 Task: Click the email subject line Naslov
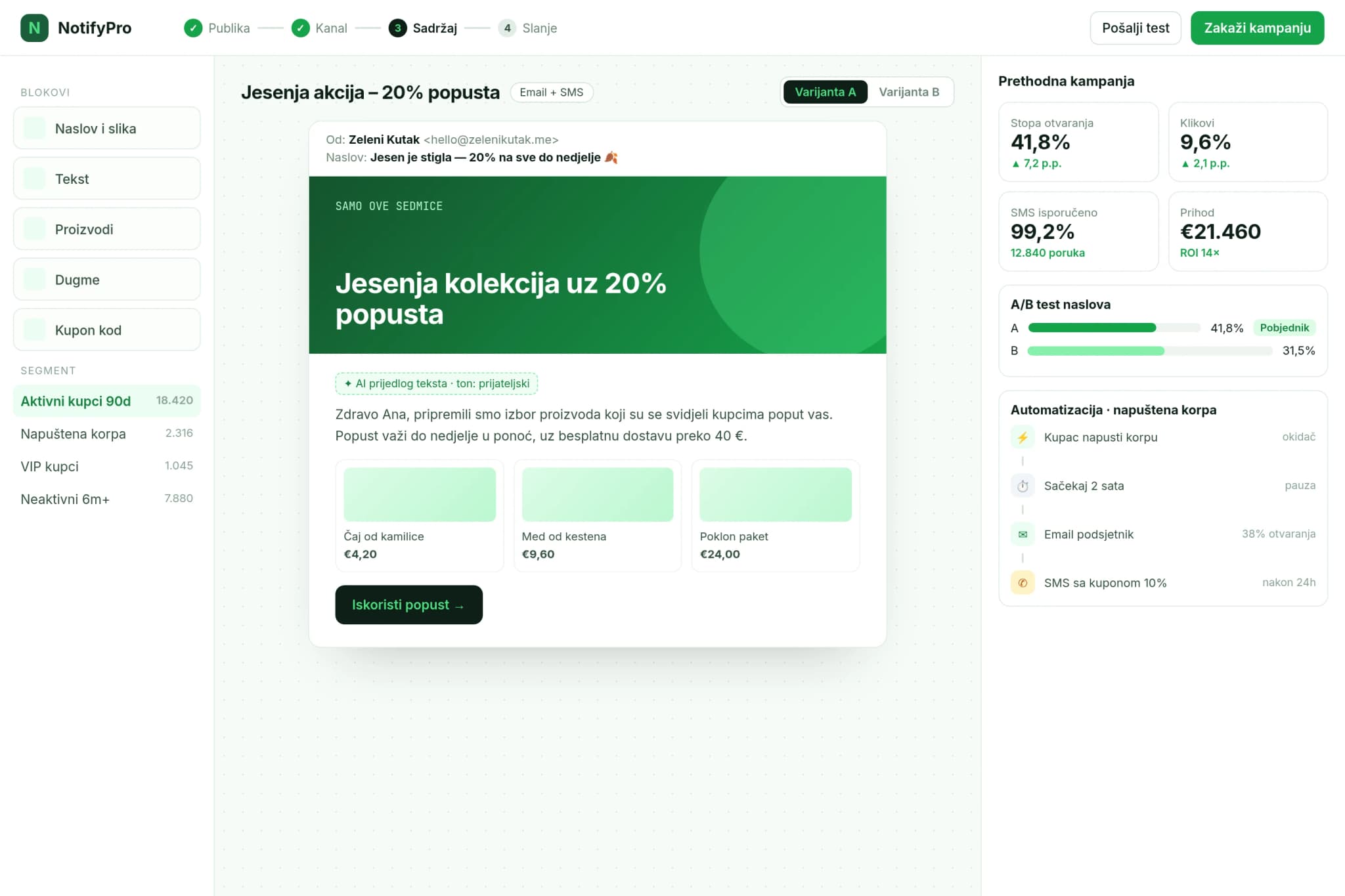point(472,158)
